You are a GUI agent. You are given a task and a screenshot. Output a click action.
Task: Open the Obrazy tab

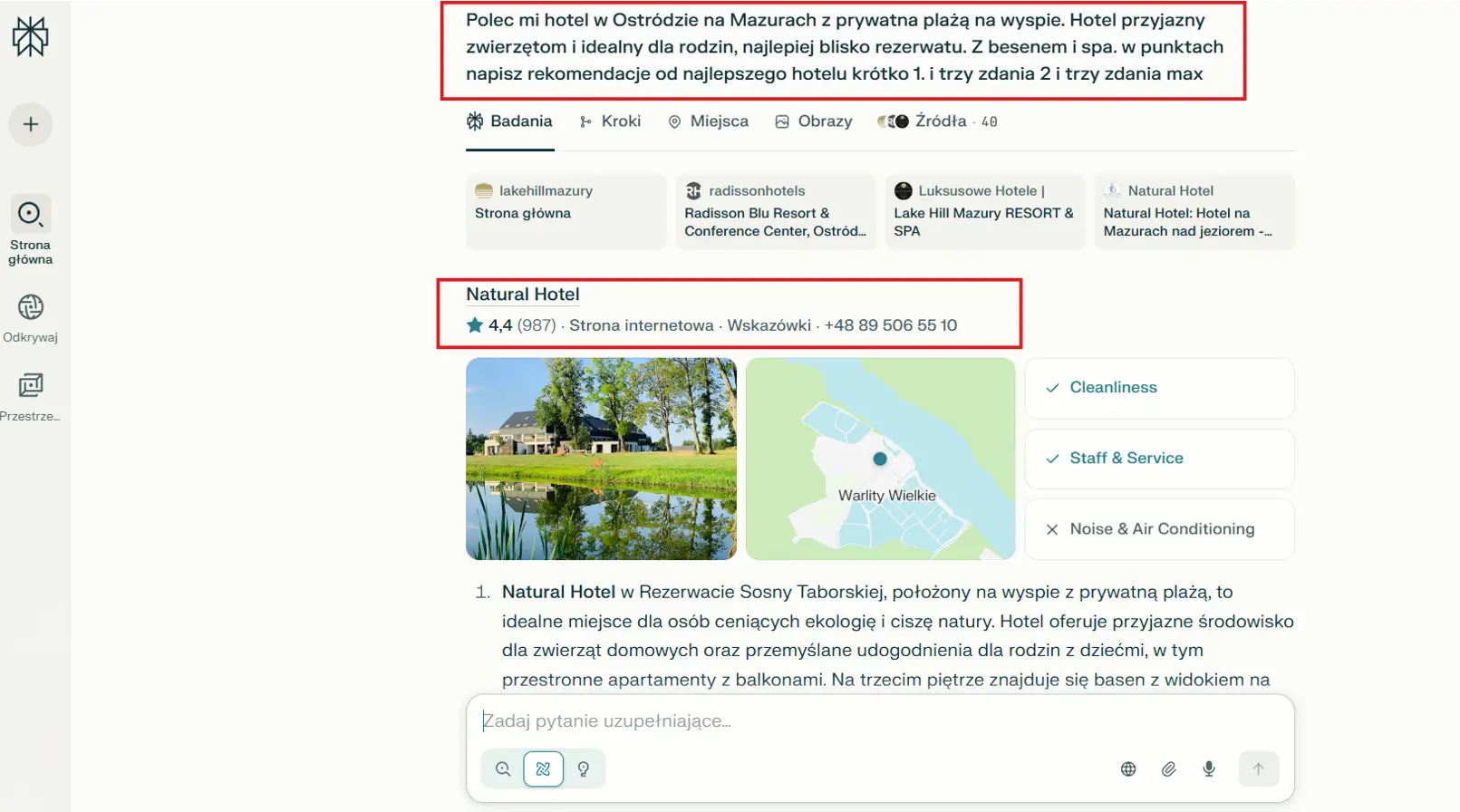pyautogui.click(x=813, y=121)
